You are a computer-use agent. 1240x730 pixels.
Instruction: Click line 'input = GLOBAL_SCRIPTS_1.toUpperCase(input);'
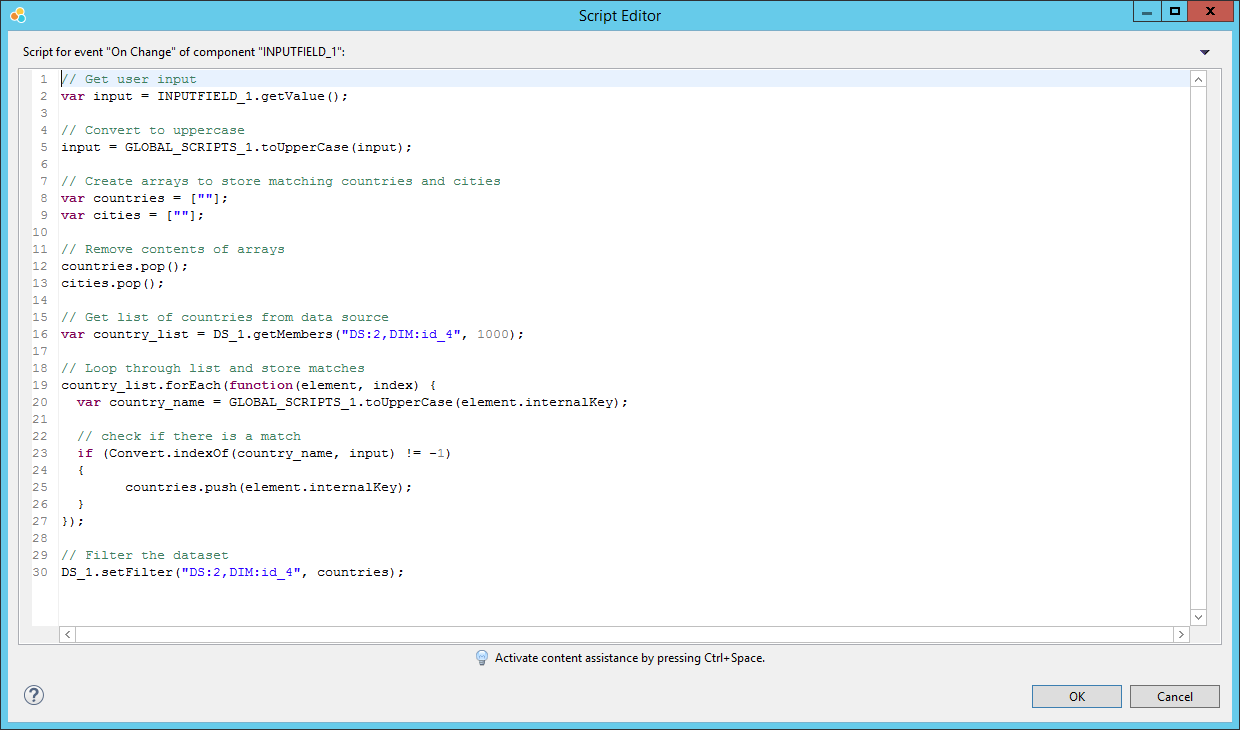236,147
